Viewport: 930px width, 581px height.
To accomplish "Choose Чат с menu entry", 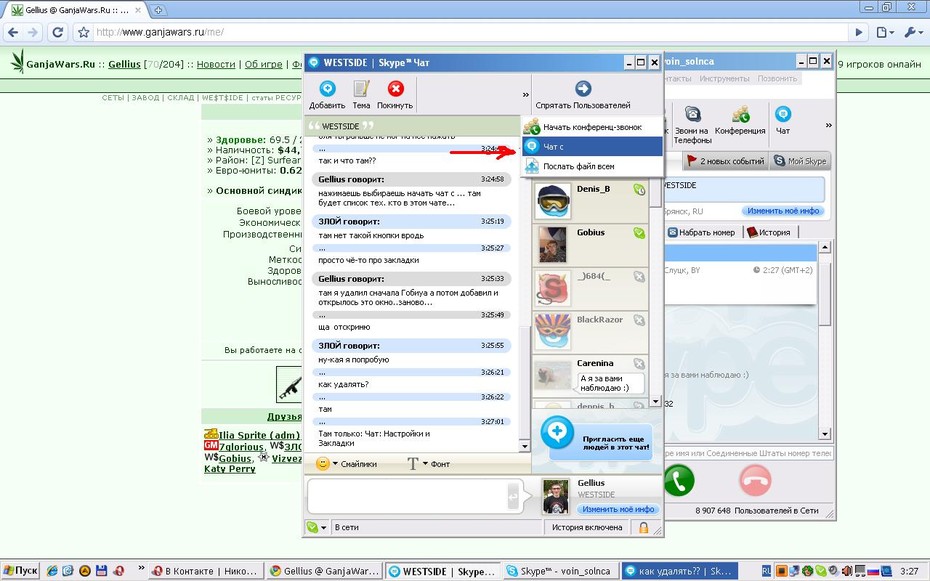I will pos(592,146).
